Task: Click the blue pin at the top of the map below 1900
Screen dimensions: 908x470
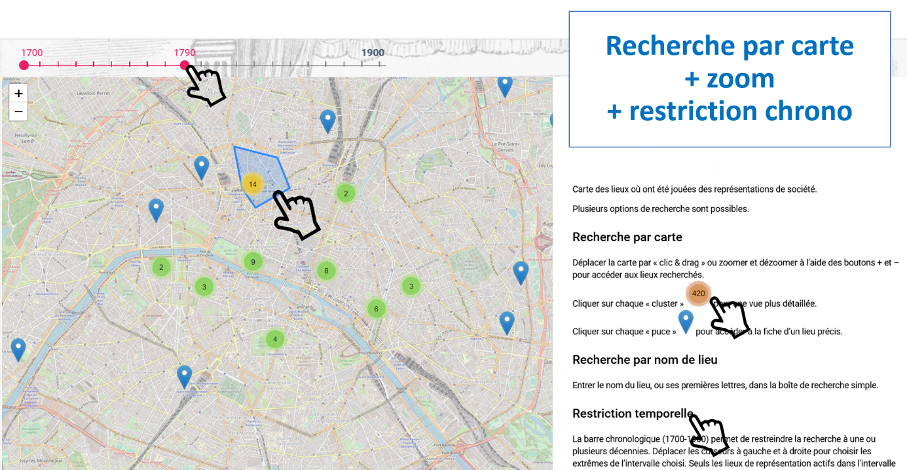Action: (505, 85)
